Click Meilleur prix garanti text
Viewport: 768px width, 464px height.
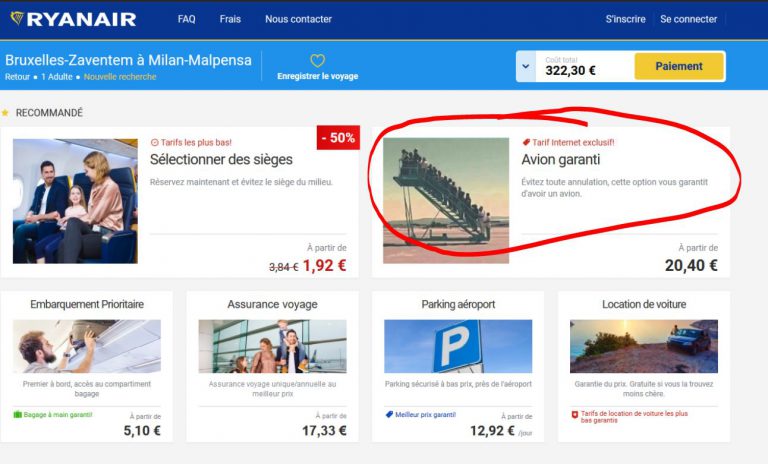425,415
